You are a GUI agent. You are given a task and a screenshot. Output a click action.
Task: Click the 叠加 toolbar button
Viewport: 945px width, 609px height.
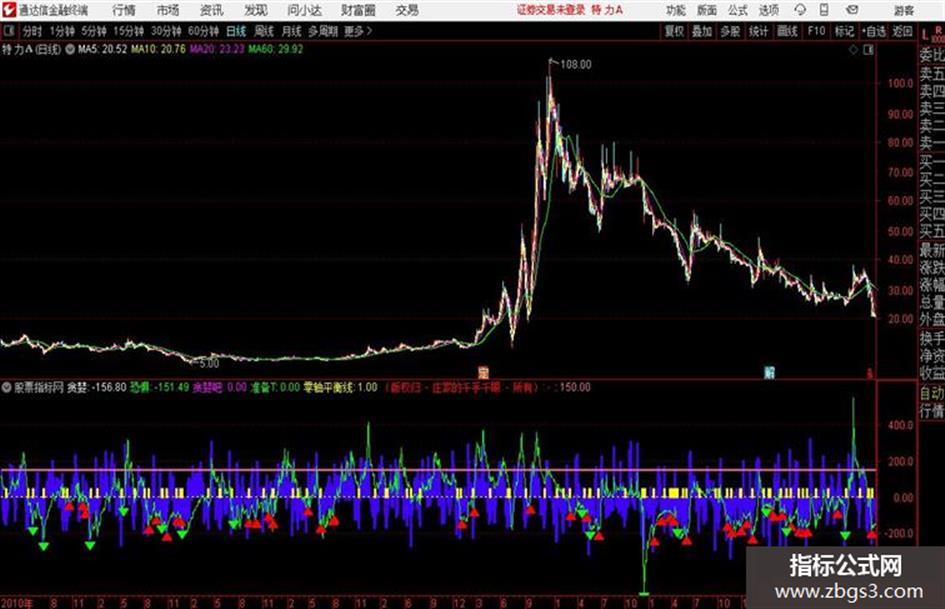(702, 31)
